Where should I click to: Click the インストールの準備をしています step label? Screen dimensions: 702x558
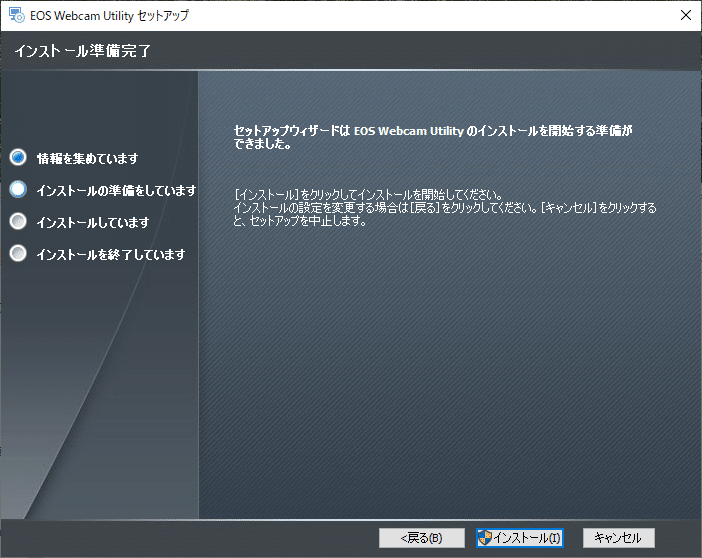(116, 190)
